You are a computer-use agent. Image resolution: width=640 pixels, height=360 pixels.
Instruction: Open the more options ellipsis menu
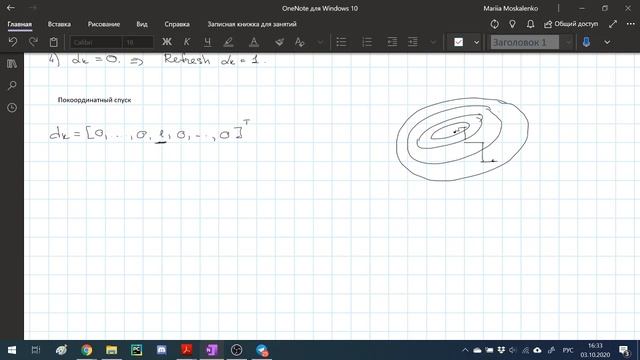pos(631,24)
